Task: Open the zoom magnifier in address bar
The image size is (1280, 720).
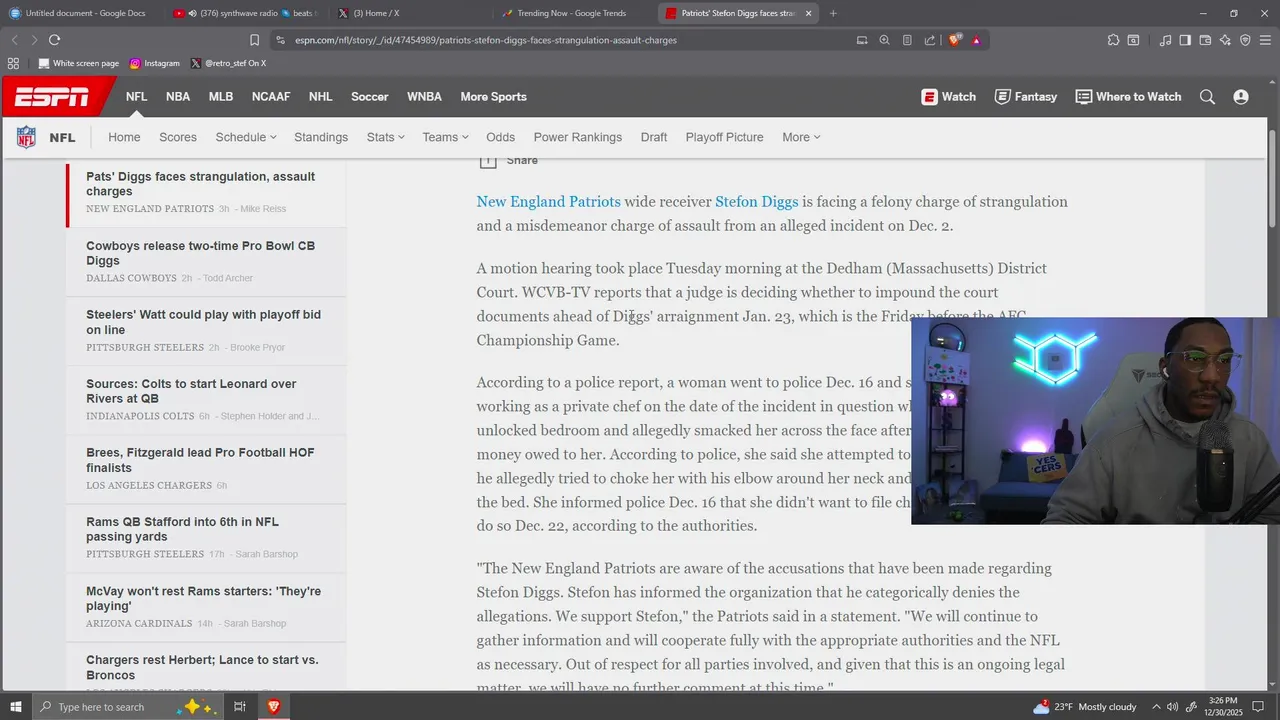Action: pos(884,40)
